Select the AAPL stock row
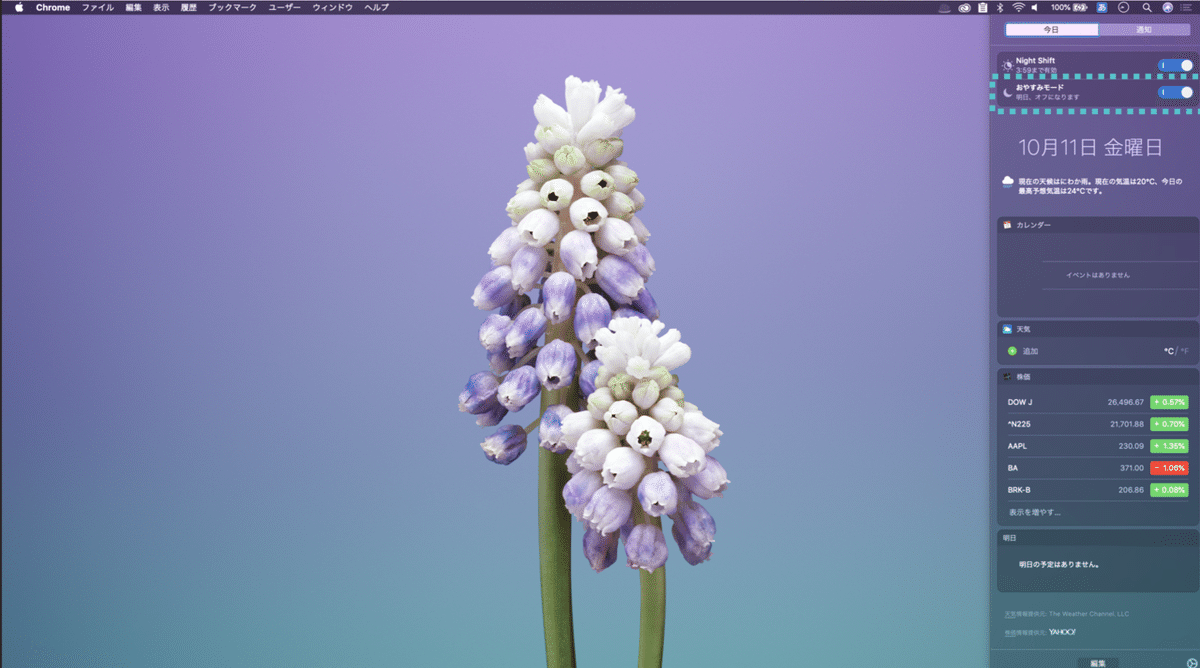 click(x=1098, y=446)
